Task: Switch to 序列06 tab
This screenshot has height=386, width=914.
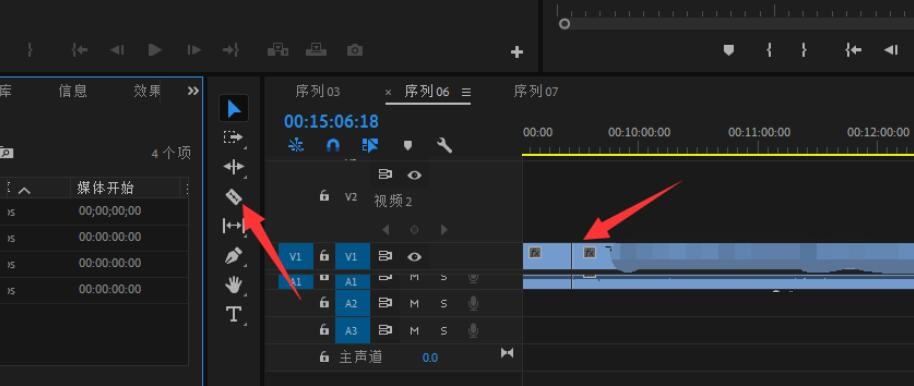Action: tap(427, 92)
